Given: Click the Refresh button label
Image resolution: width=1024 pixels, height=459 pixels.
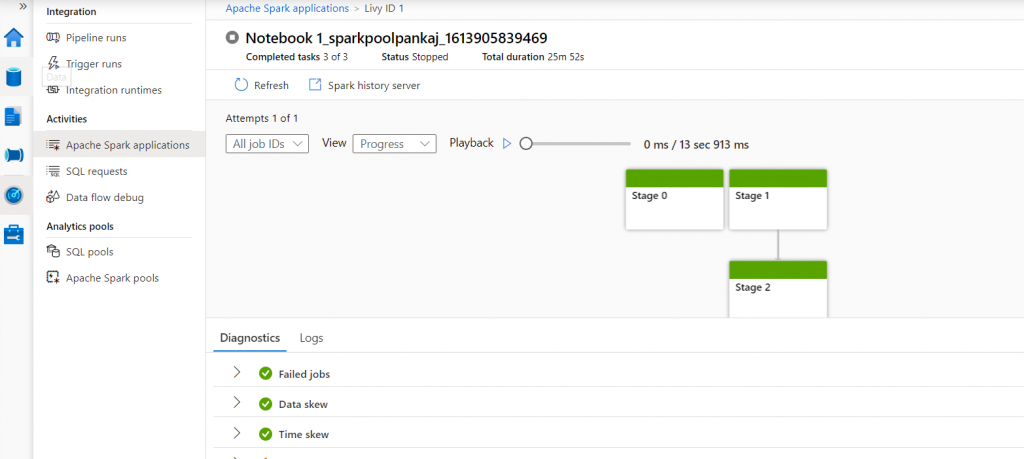Looking at the screenshot, I should tap(271, 86).
